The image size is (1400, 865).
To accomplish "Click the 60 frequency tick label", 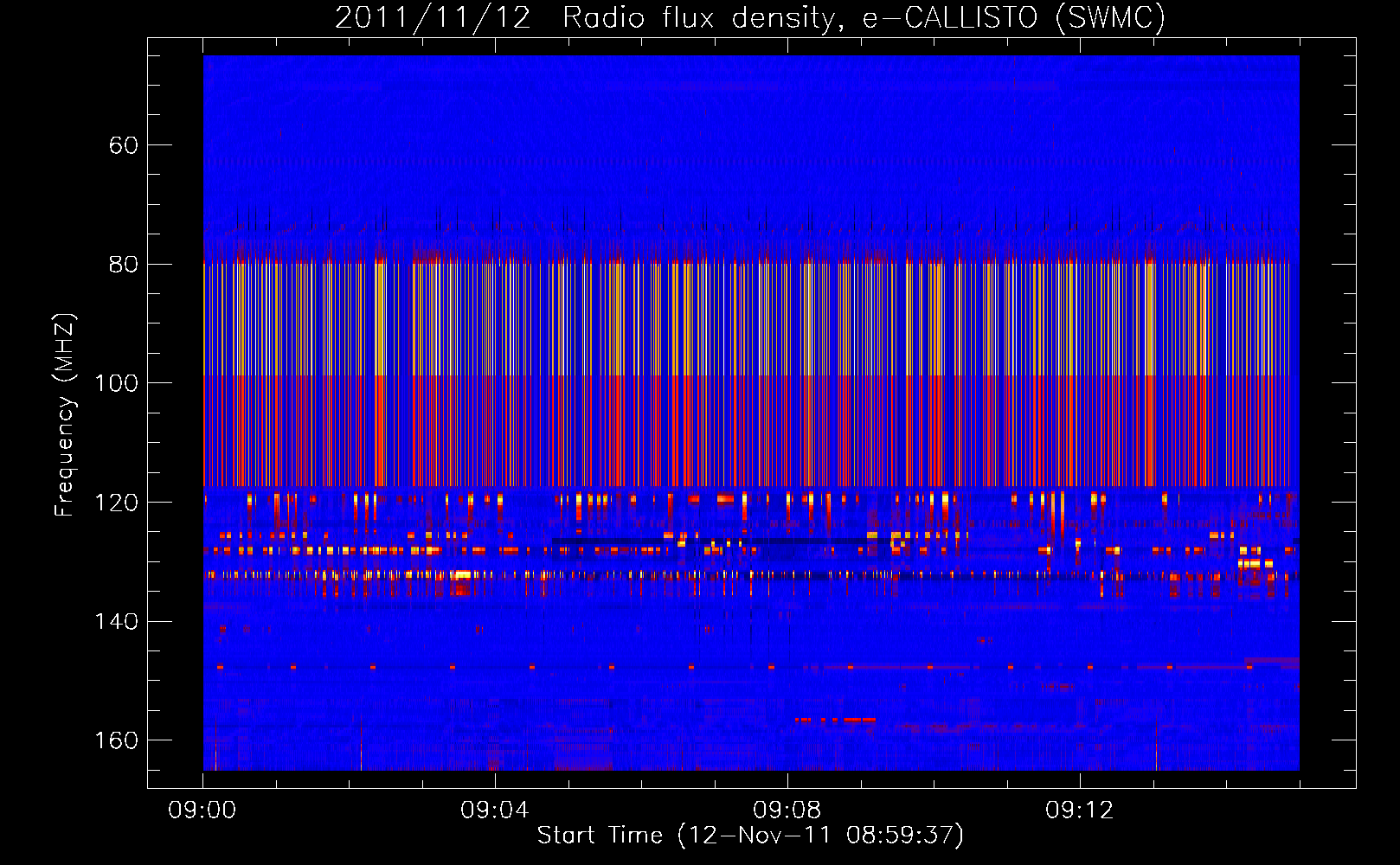I will (x=124, y=145).
